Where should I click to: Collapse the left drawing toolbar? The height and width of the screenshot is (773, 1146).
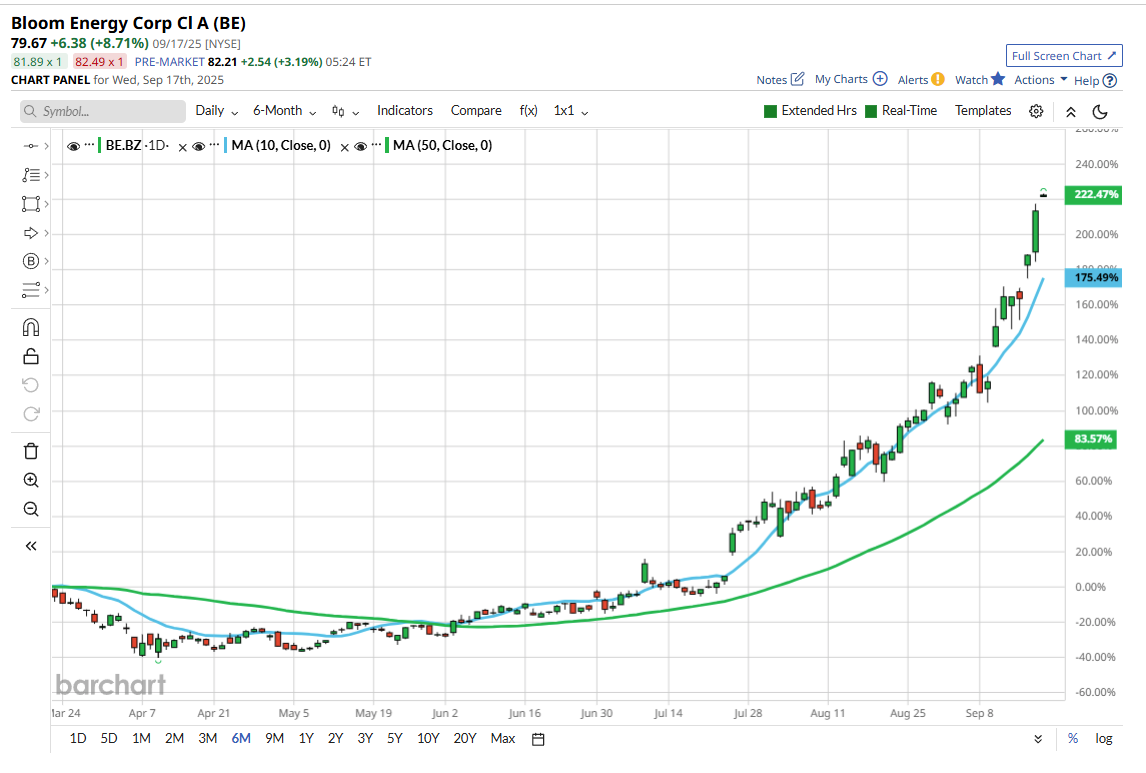(30, 546)
